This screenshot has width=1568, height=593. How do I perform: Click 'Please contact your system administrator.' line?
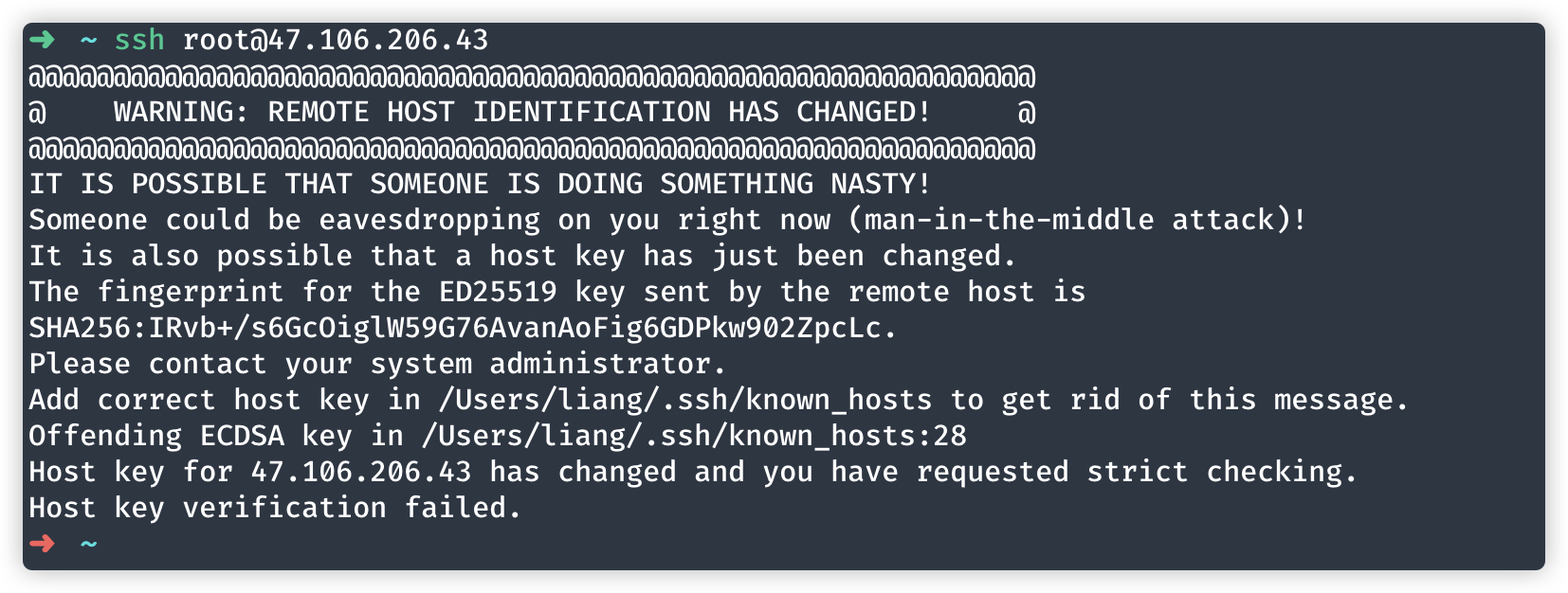[x=377, y=364]
